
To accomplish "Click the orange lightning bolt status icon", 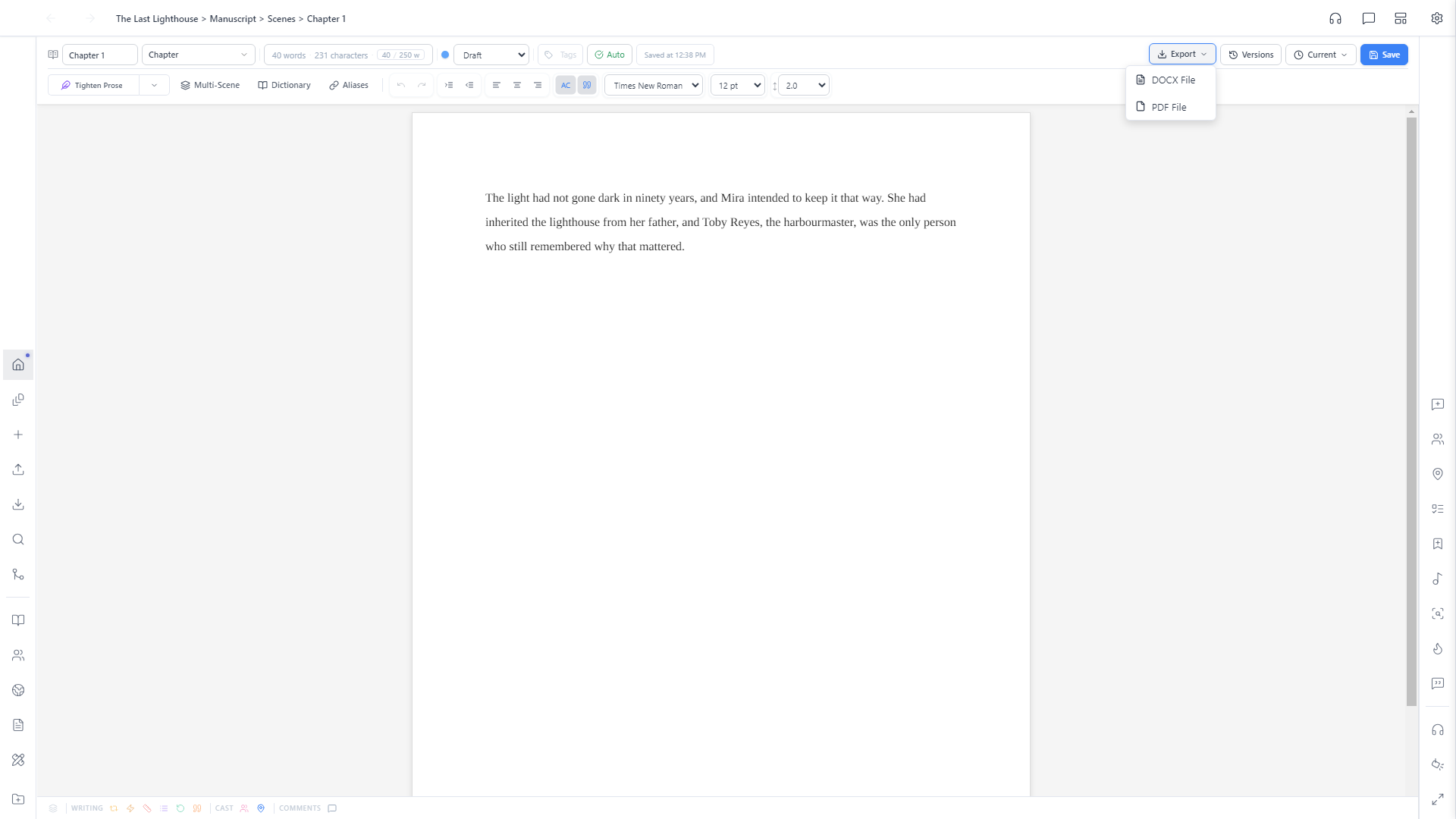I will 130,808.
